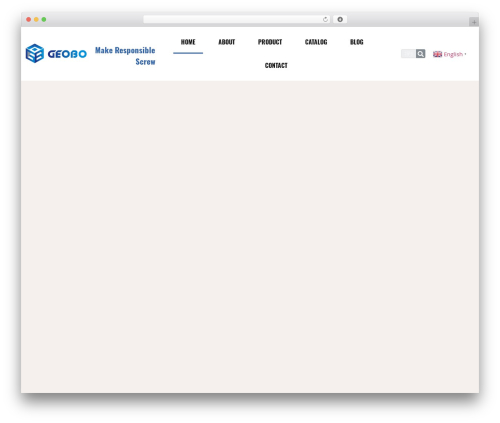
Task: Click the red close window button
Action: tap(29, 19)
